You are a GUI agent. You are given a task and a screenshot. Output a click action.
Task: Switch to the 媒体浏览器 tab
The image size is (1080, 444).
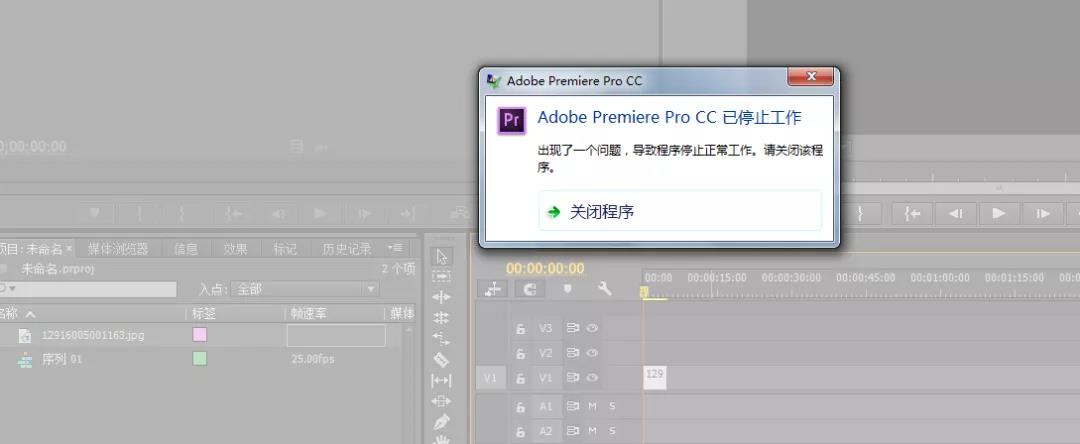point(118,249)
